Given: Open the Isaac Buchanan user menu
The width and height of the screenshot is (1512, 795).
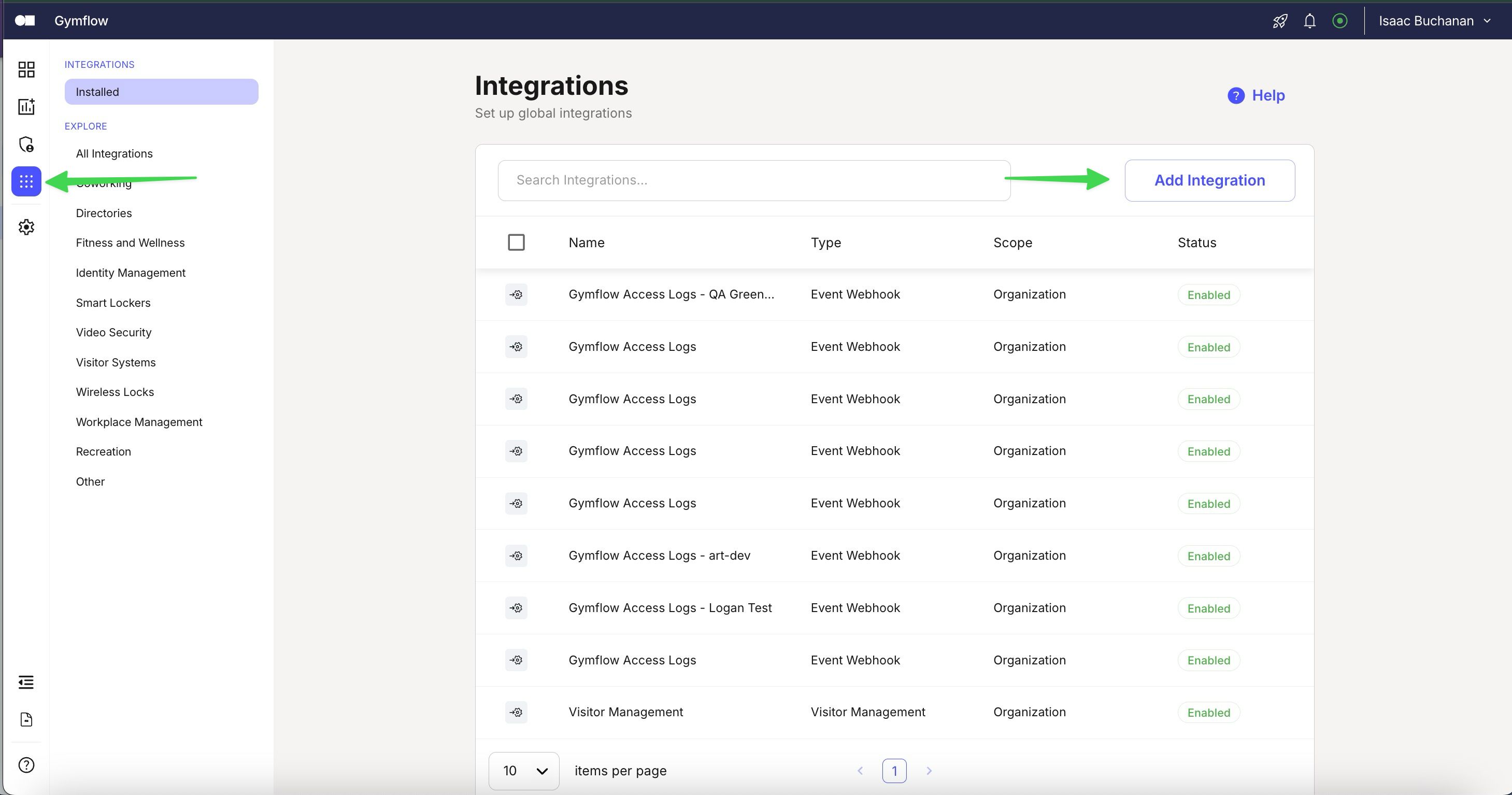Looking at the screenshot, I should (1434, 21).
